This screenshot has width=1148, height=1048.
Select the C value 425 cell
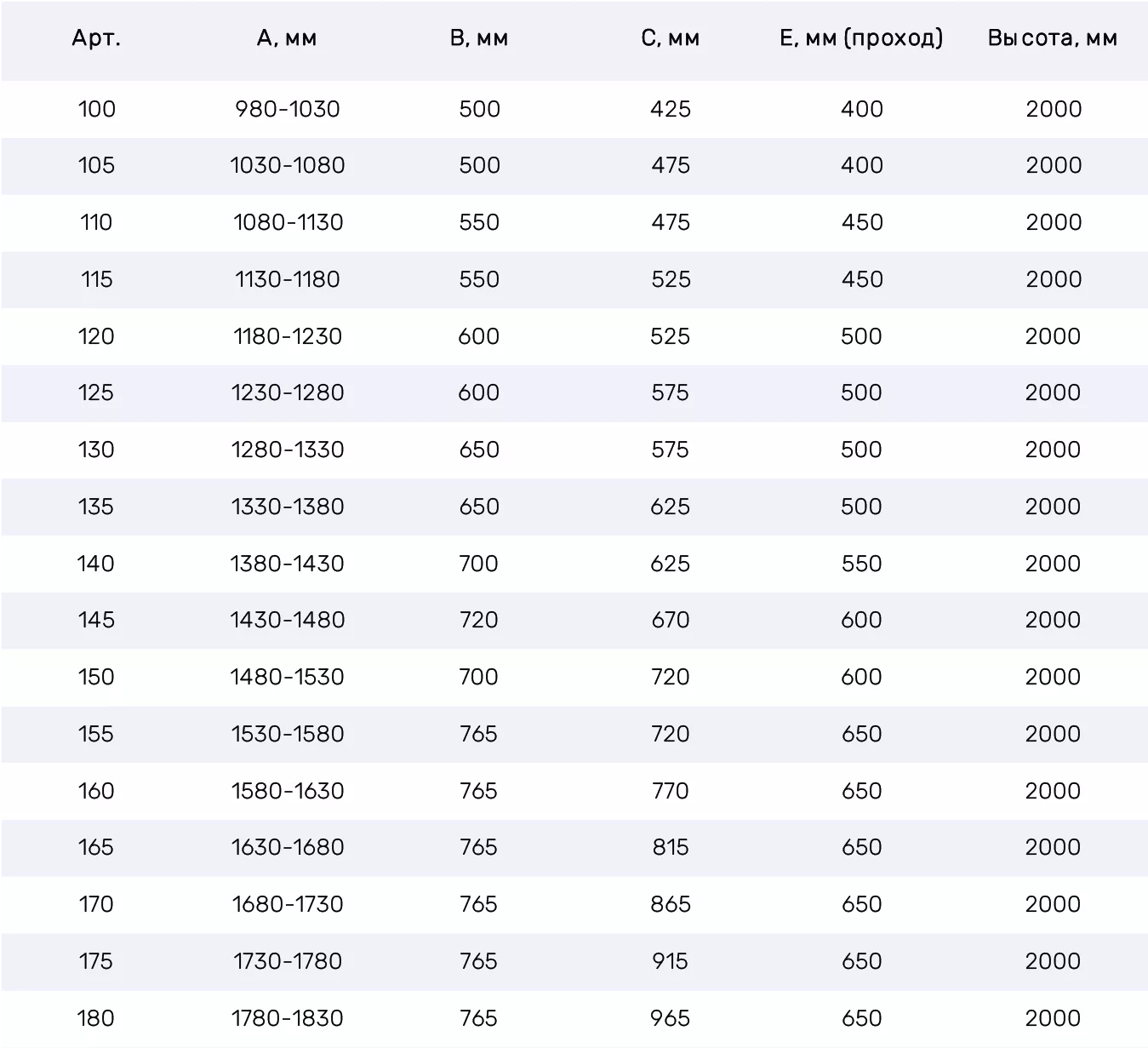point(671,109)
